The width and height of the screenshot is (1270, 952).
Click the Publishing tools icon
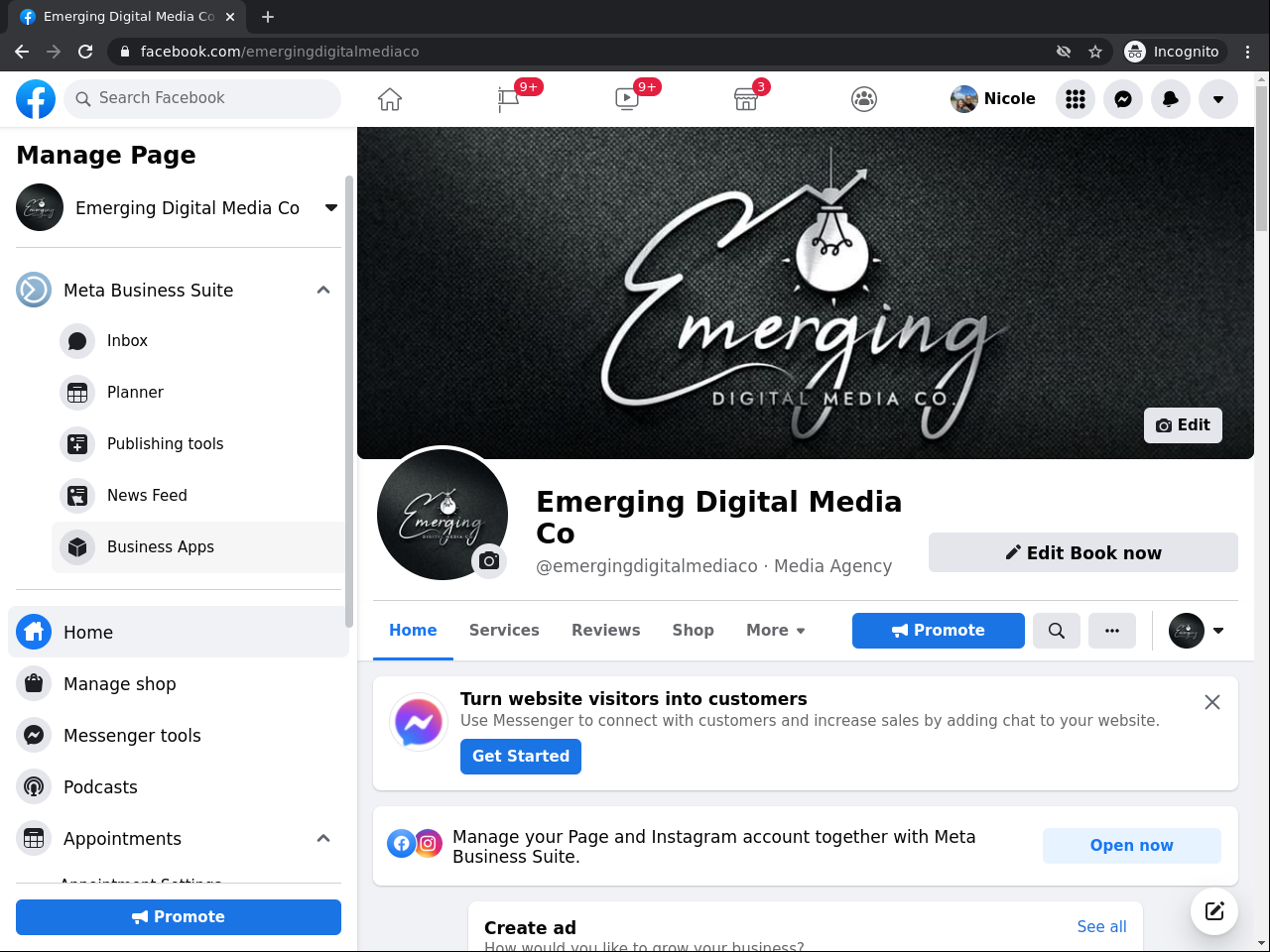click(x=77, y=444)
